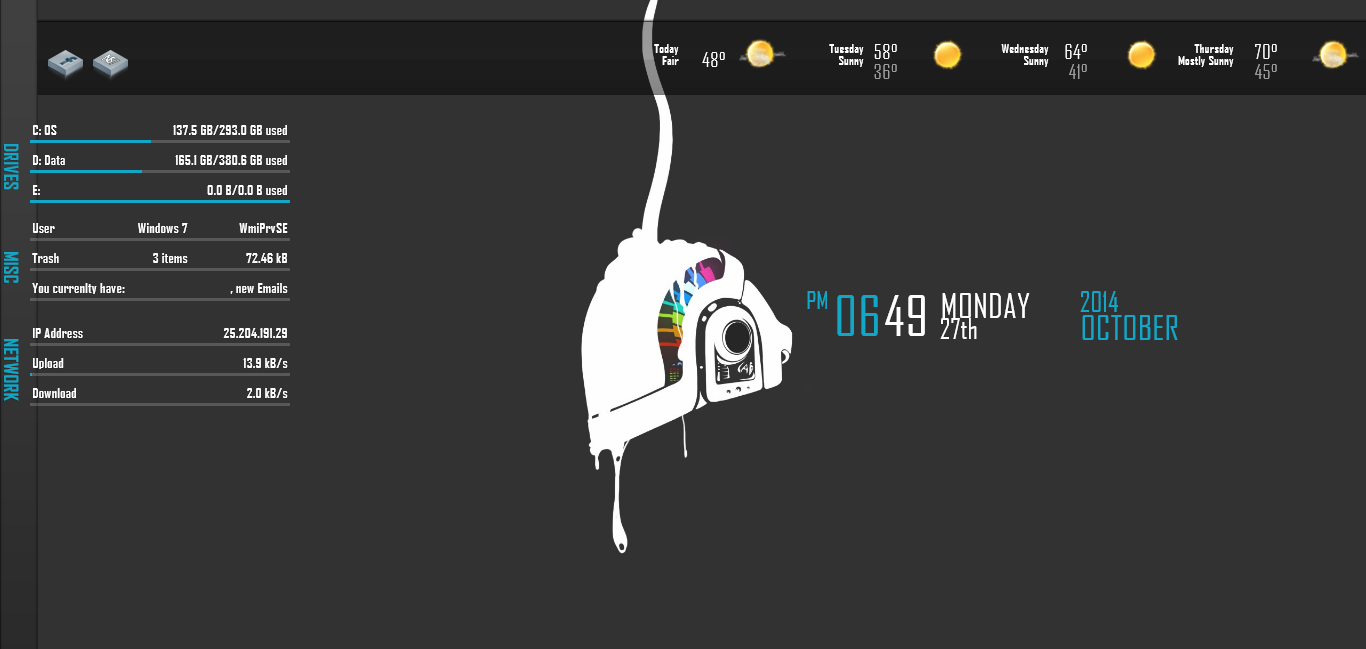Click the '72.46 kB' trash size

(267, 258)
